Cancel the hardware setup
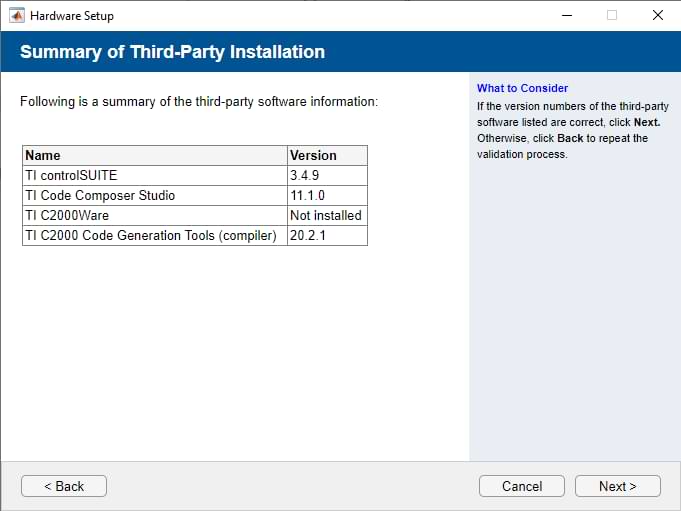 click(522, 486)
